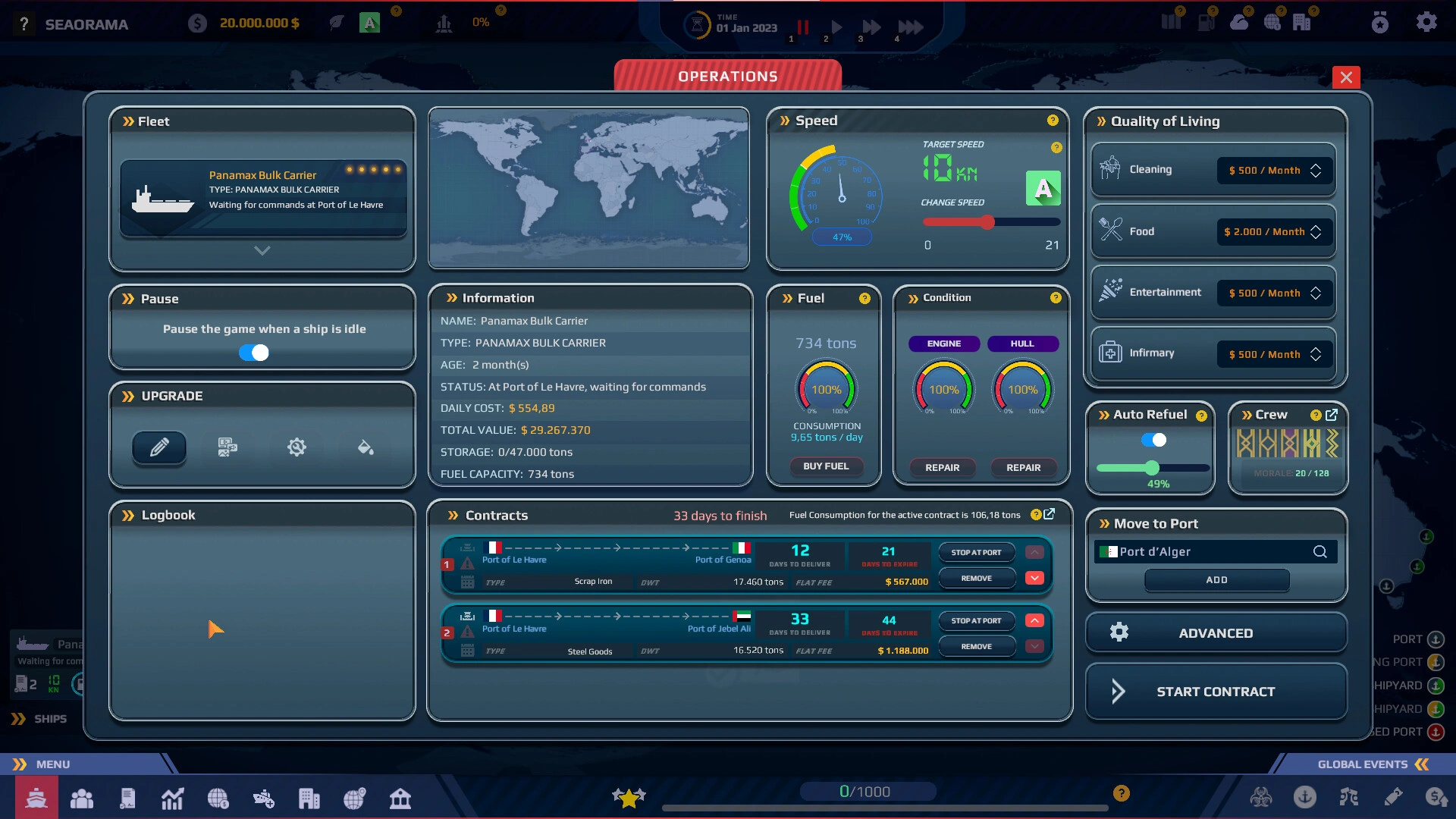
Task: Expand contract 2 details dropdown arrow
Action: tap(1034, 646)
